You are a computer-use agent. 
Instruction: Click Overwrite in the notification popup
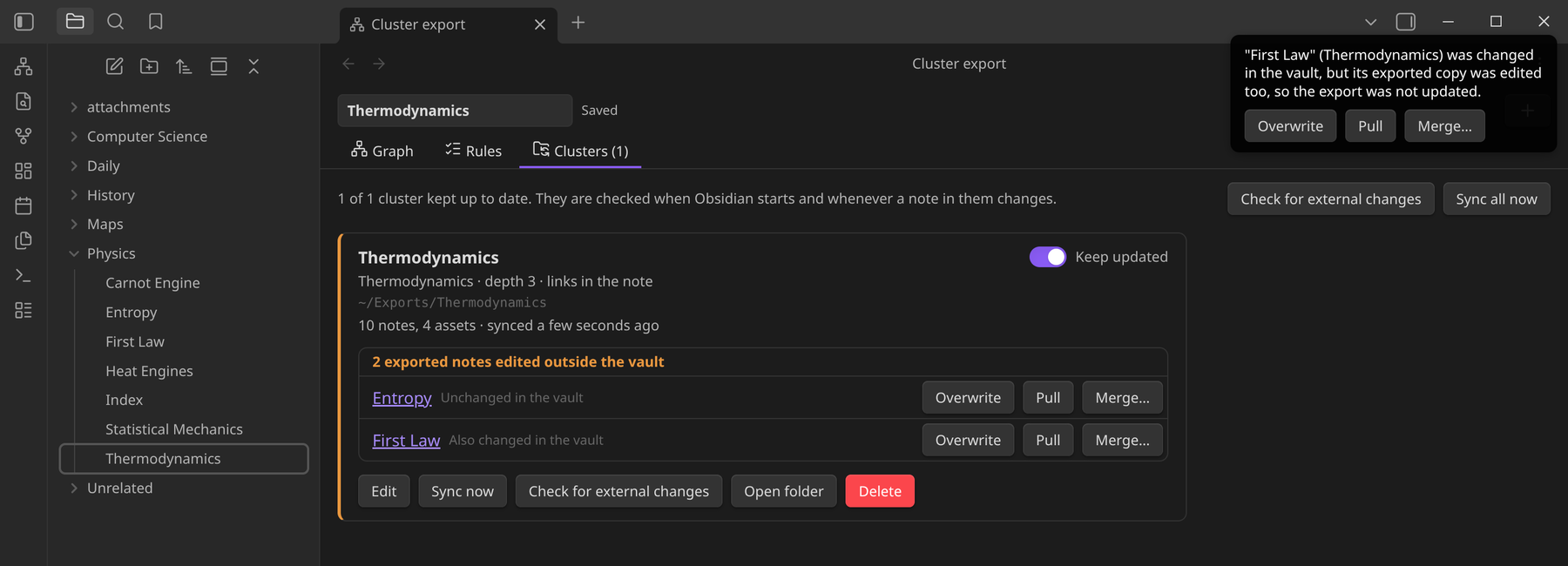1290,126
